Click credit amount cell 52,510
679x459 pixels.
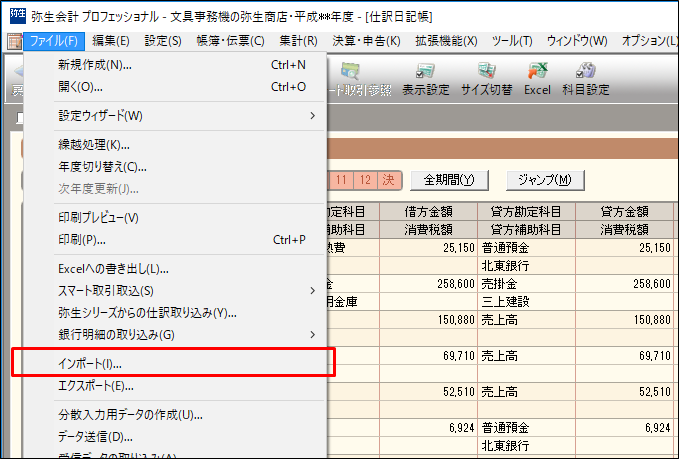point(624,391)
